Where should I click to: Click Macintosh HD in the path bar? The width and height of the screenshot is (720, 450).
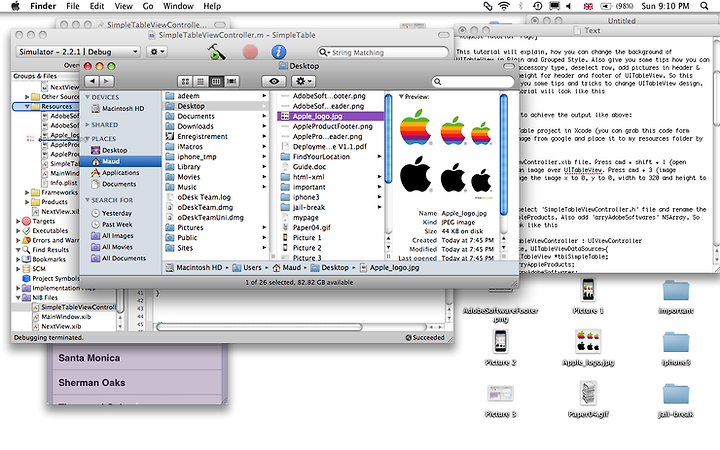point(194,267)
